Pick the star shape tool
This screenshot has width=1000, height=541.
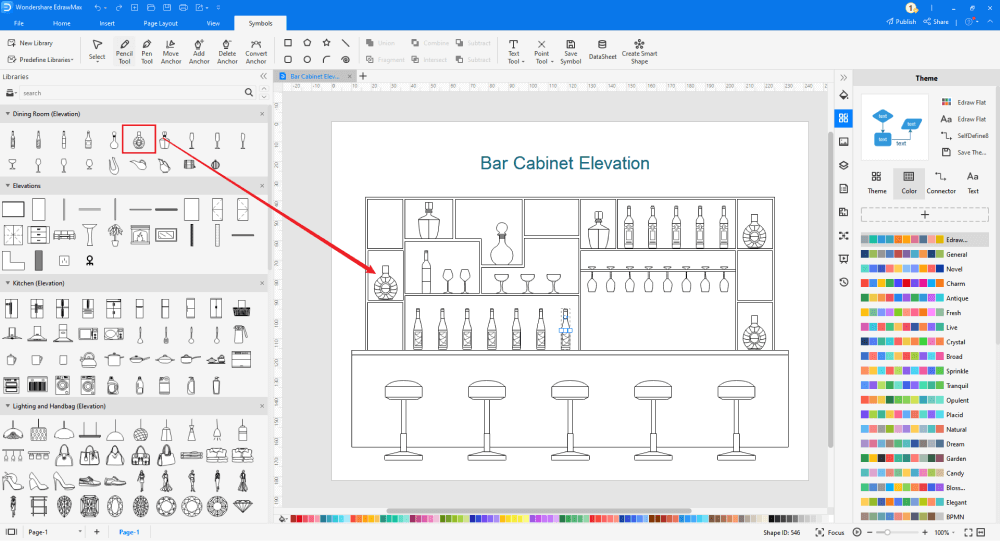tap(327, 43)
